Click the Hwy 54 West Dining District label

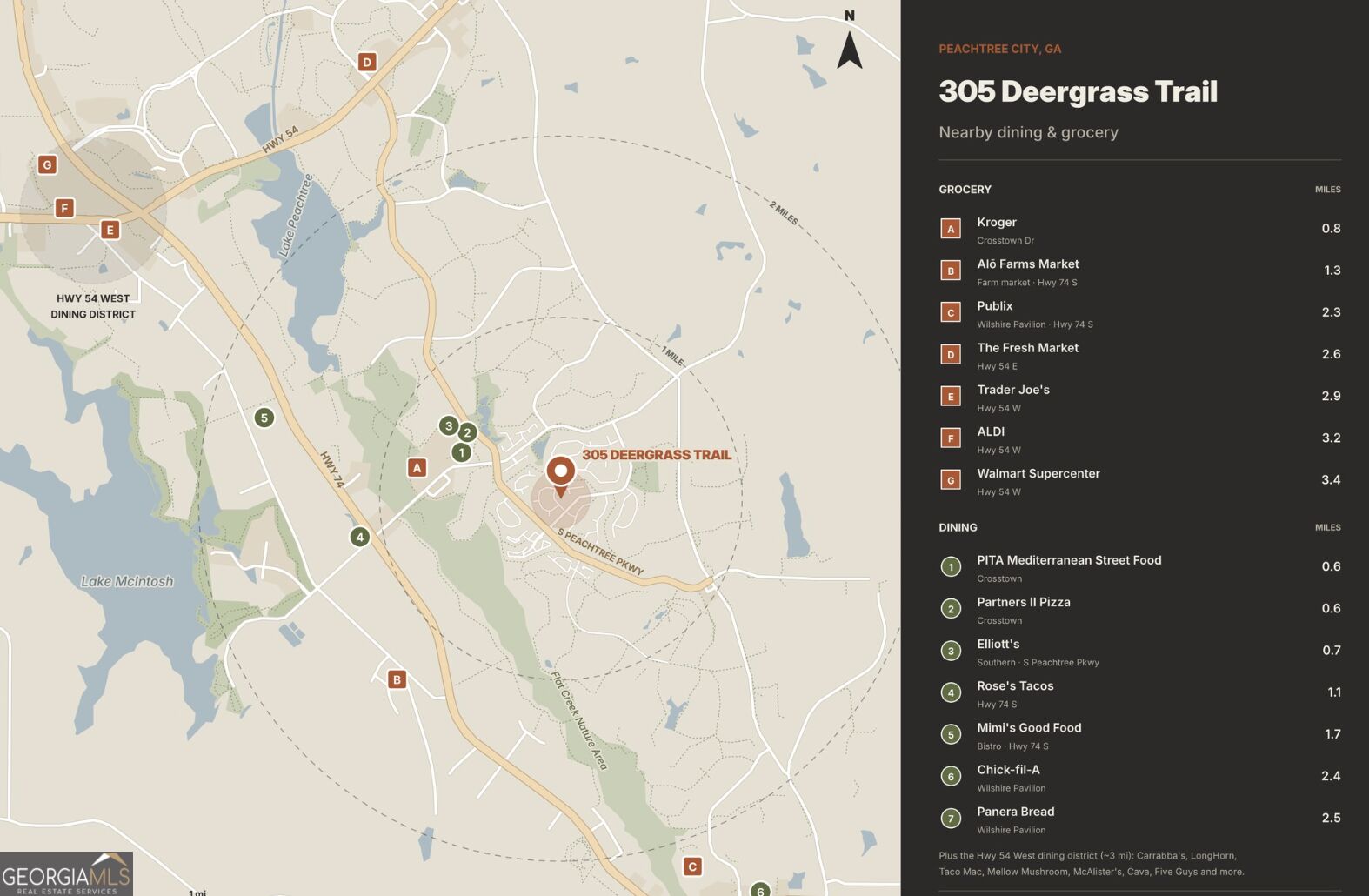pyautogui.click(x=93, y=306)
